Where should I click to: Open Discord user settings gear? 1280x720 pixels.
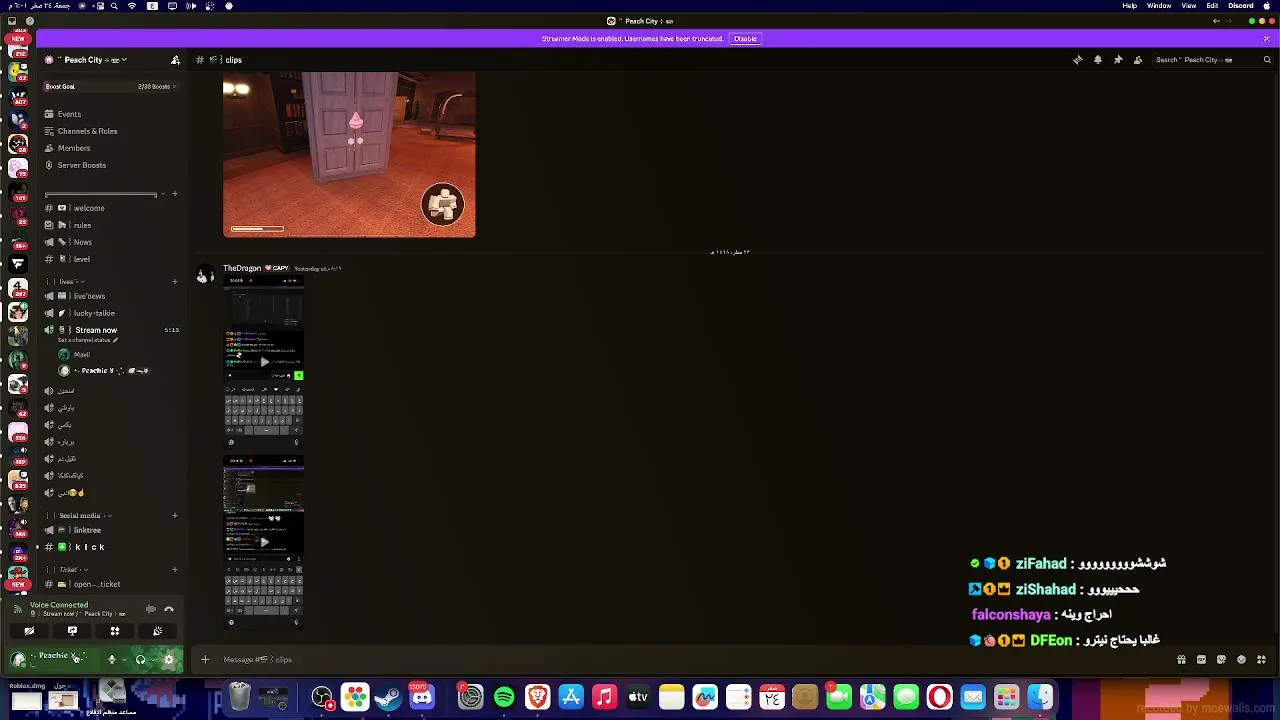click(169, 660)
